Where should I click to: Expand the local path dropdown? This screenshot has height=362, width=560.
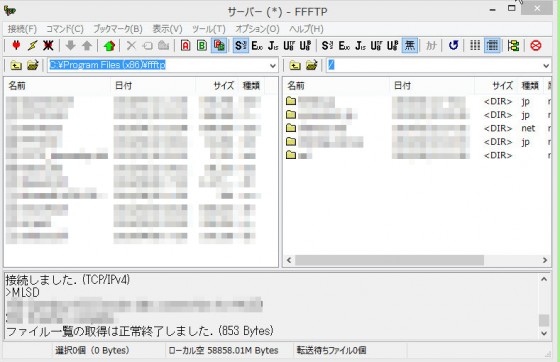pos(272,66)
